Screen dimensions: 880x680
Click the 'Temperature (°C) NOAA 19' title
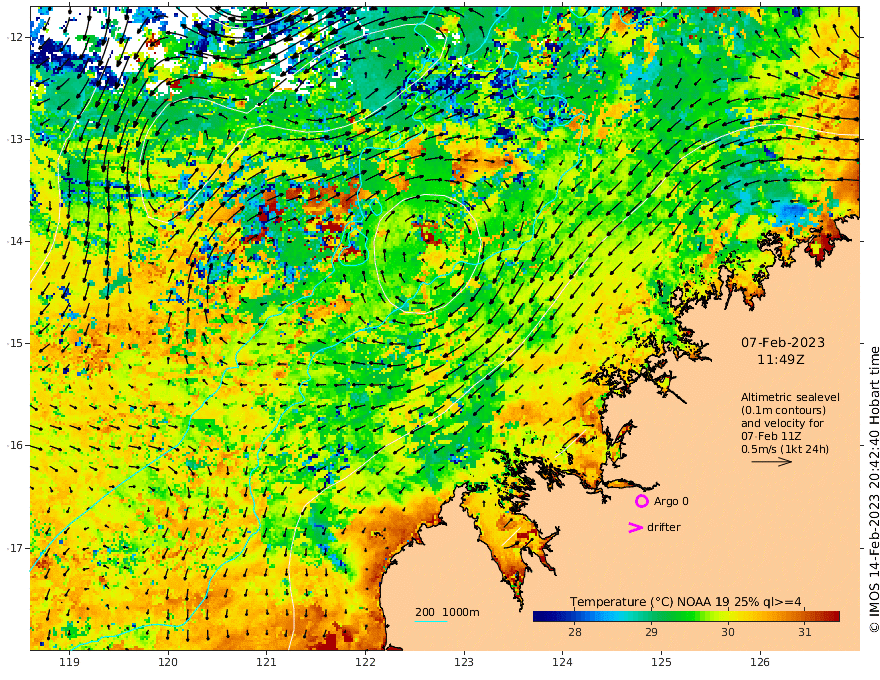[650, 602]
